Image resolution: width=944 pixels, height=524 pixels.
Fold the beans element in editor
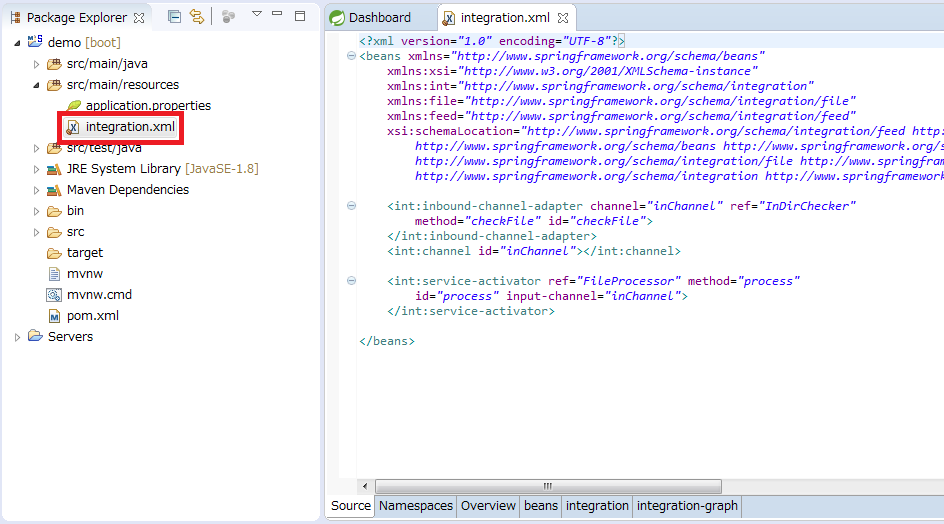(352, 56)
